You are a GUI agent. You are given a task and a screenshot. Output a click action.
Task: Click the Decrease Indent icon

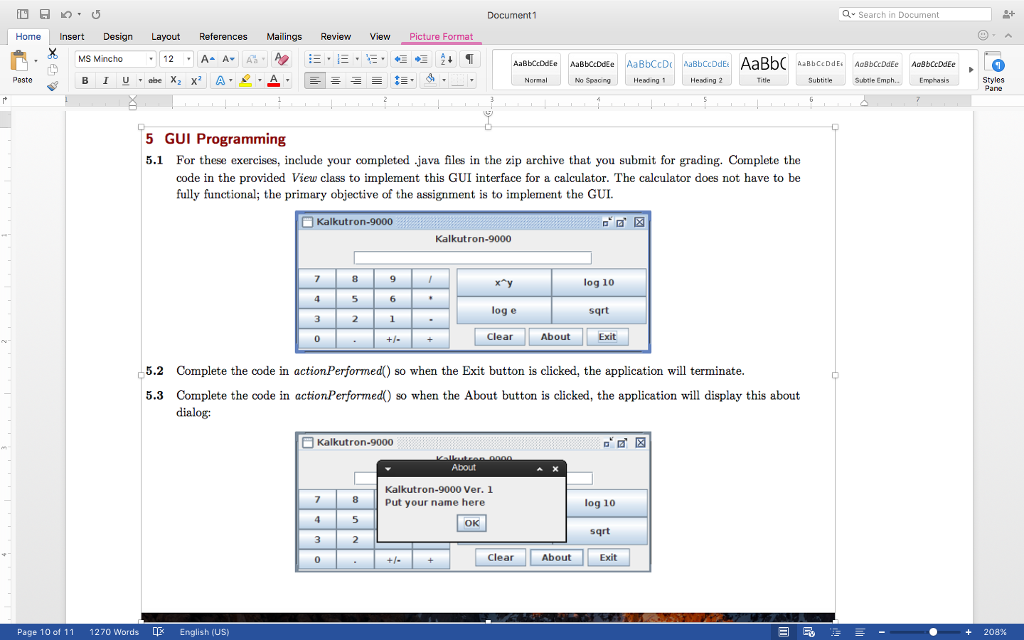pyautogui.click(x=400, y=59)
